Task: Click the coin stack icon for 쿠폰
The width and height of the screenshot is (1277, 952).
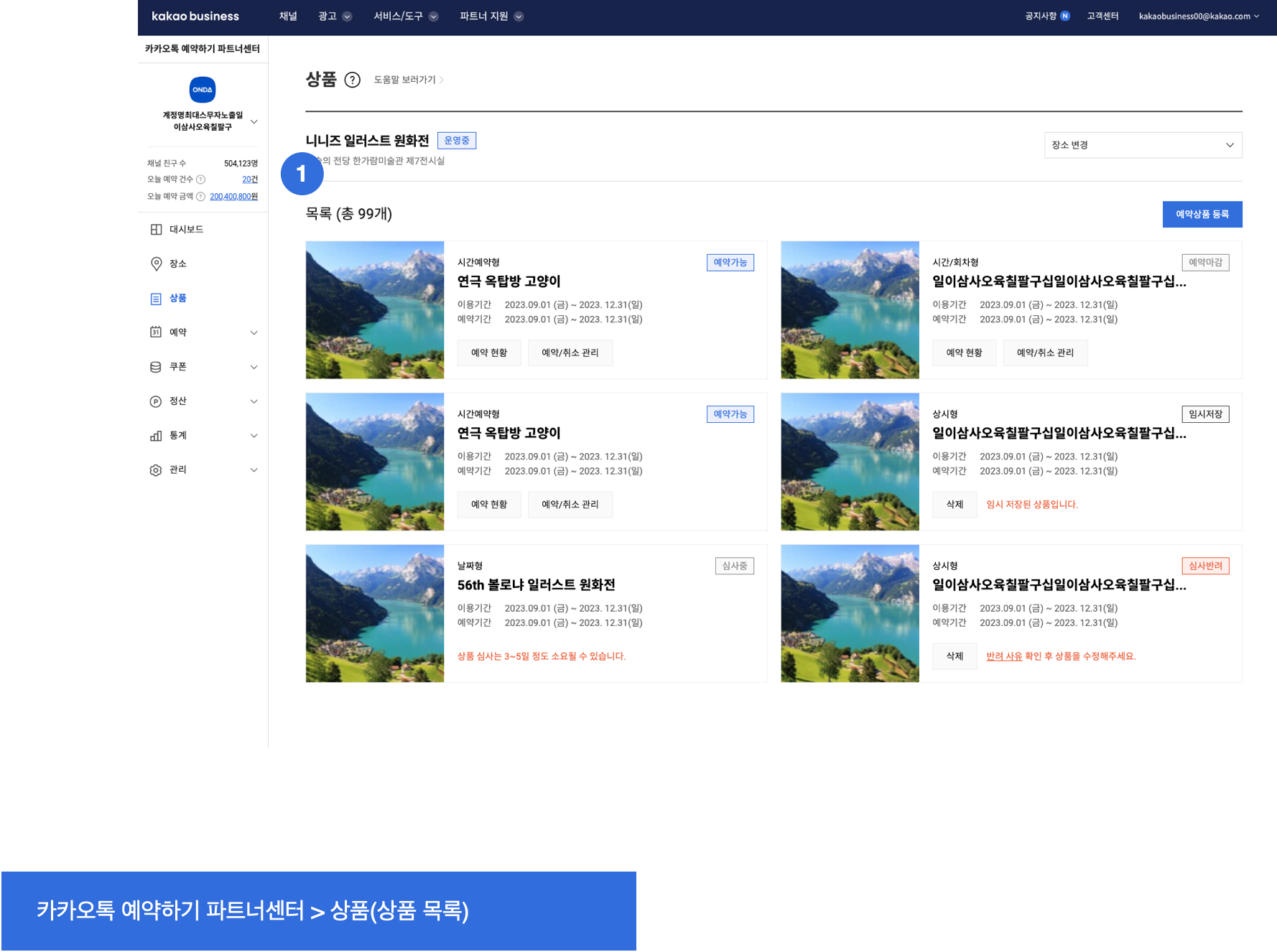Action: click(156, 367)
